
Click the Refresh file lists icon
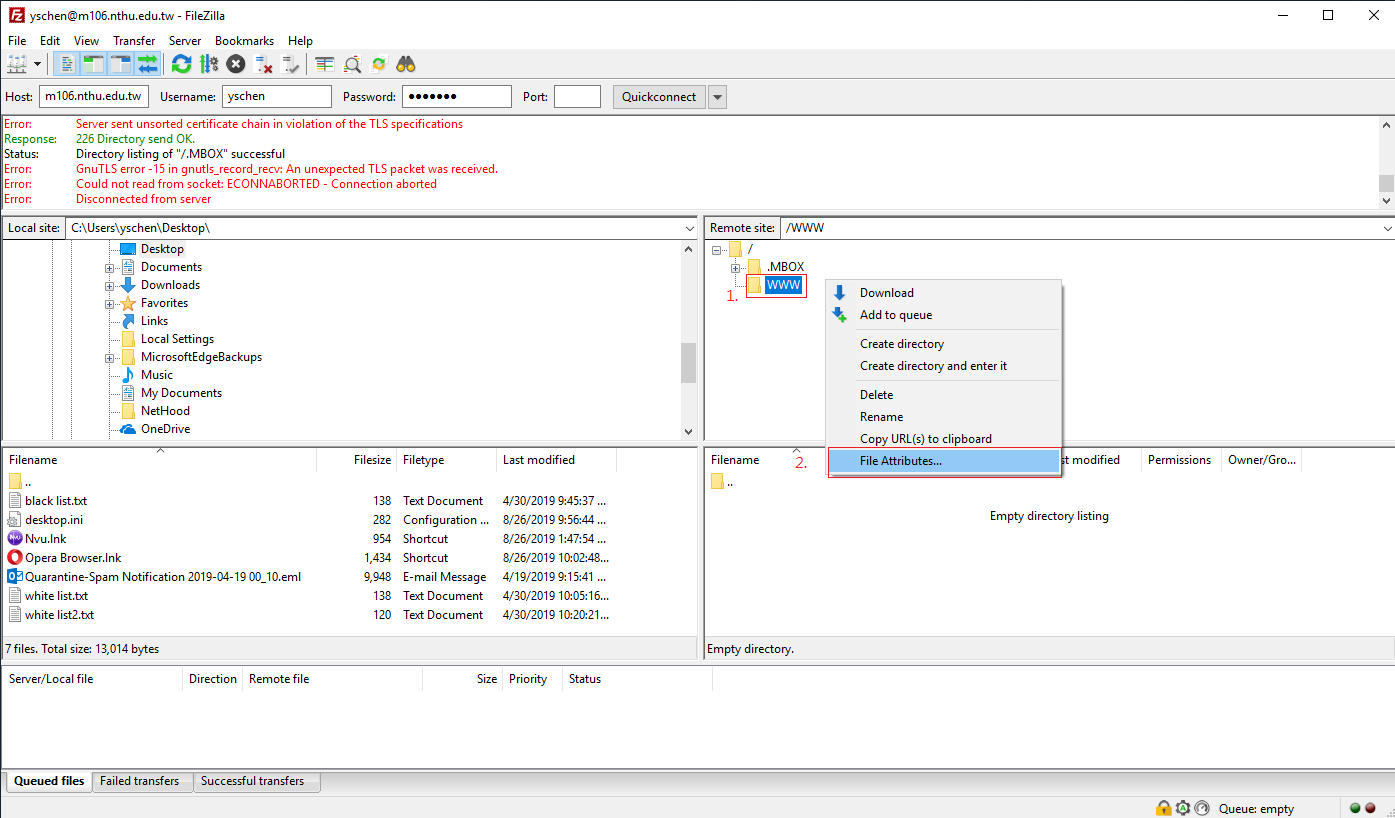pos(181,64)
